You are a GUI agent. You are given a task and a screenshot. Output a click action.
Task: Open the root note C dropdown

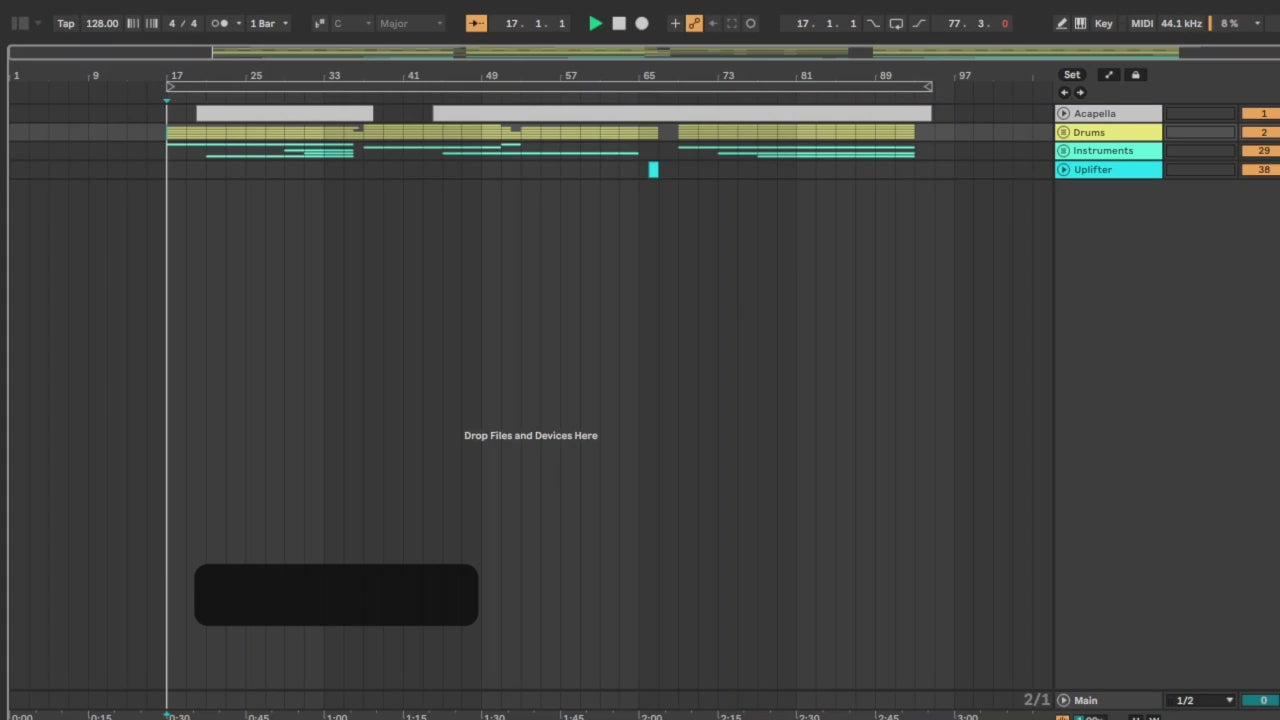352,23
